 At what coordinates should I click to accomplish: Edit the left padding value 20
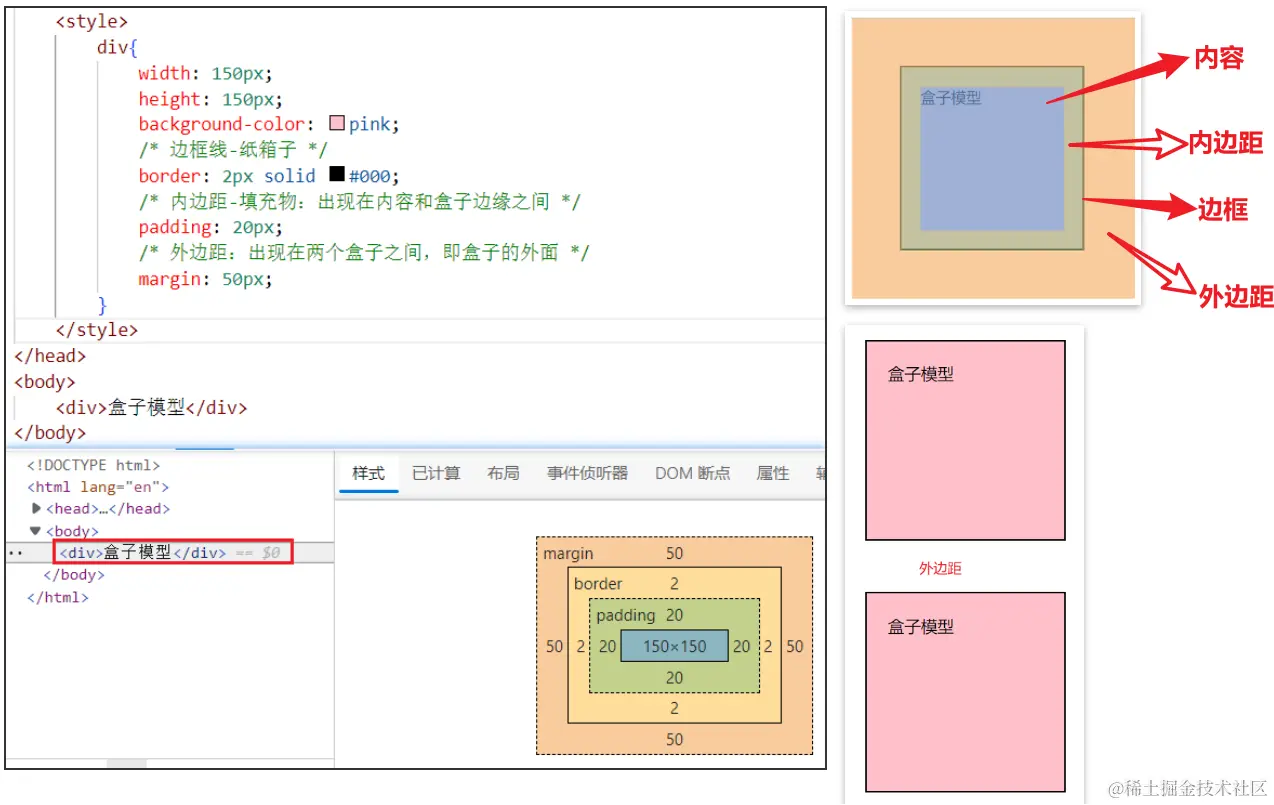(607, 646)
